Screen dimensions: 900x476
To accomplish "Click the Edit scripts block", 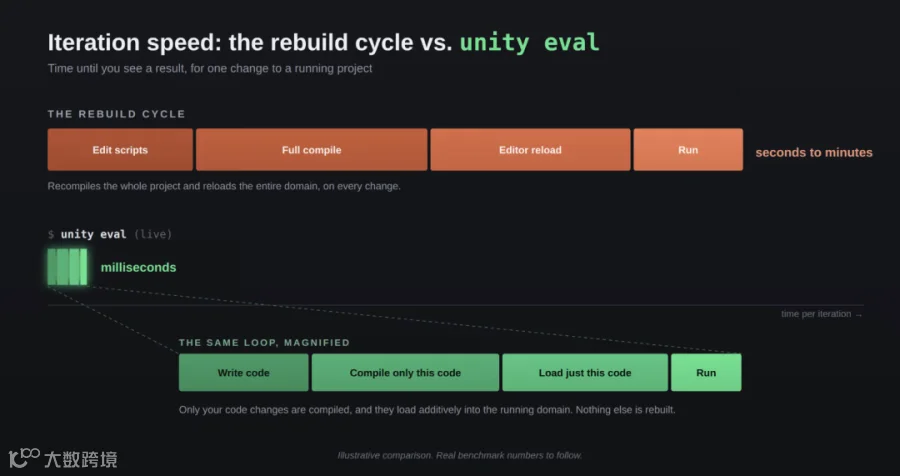I will pos(120,149).
